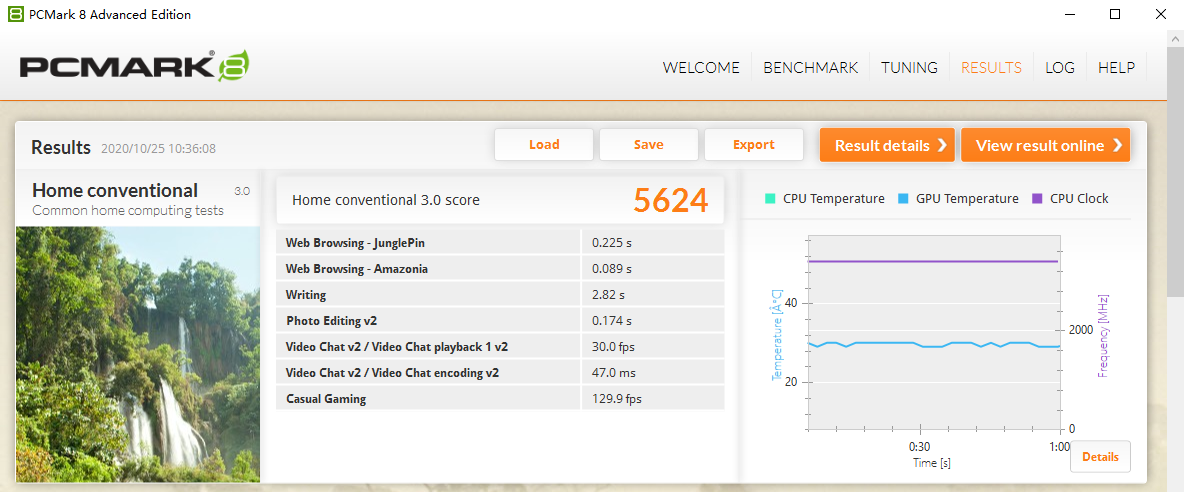
Task: Click the waterfall thumbnail image
Action: (x=137, y=354)
